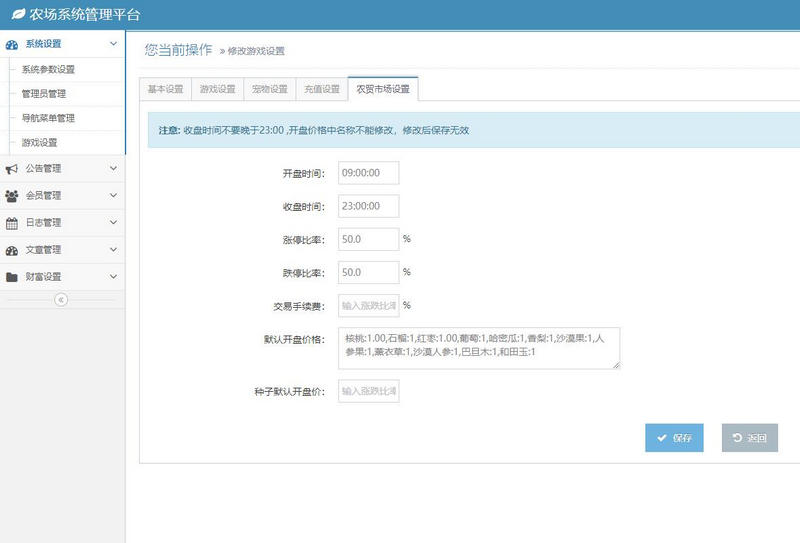Click the 公告管理 megaphone icon
The height and width of the screenshot is (543, 800).
coord(12,169)
